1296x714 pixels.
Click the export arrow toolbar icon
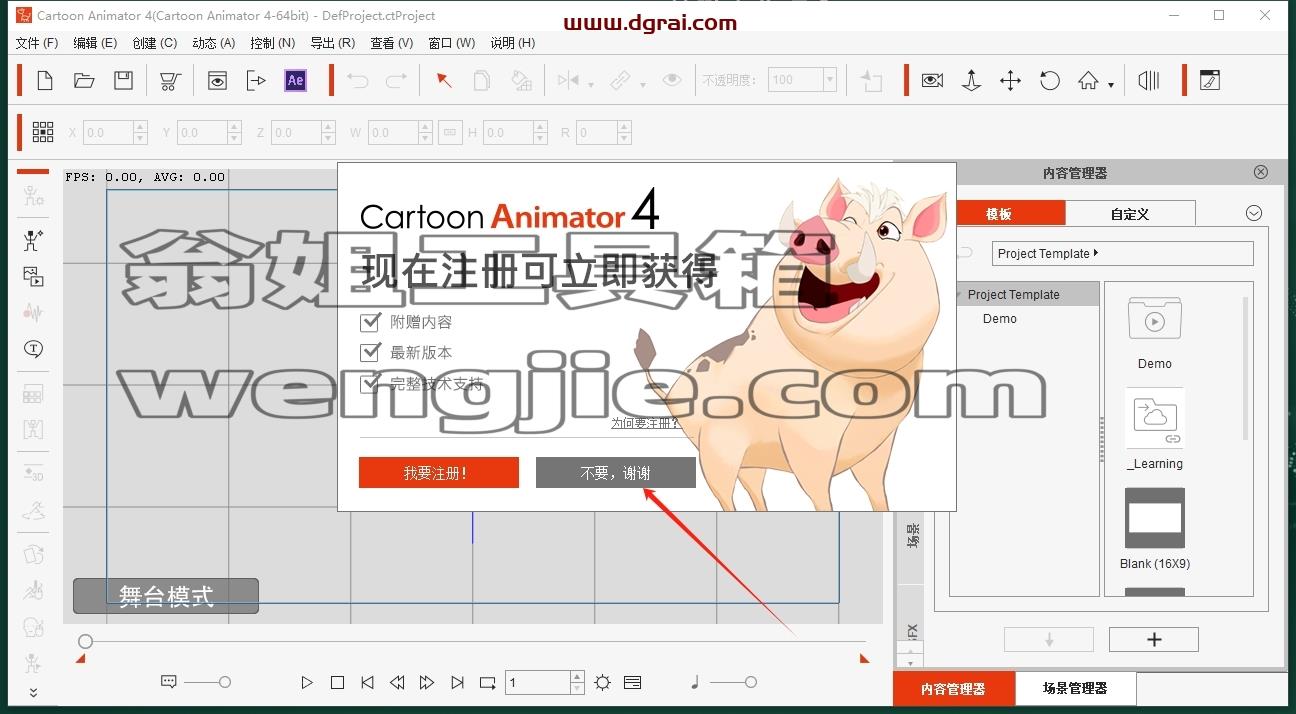256,81
